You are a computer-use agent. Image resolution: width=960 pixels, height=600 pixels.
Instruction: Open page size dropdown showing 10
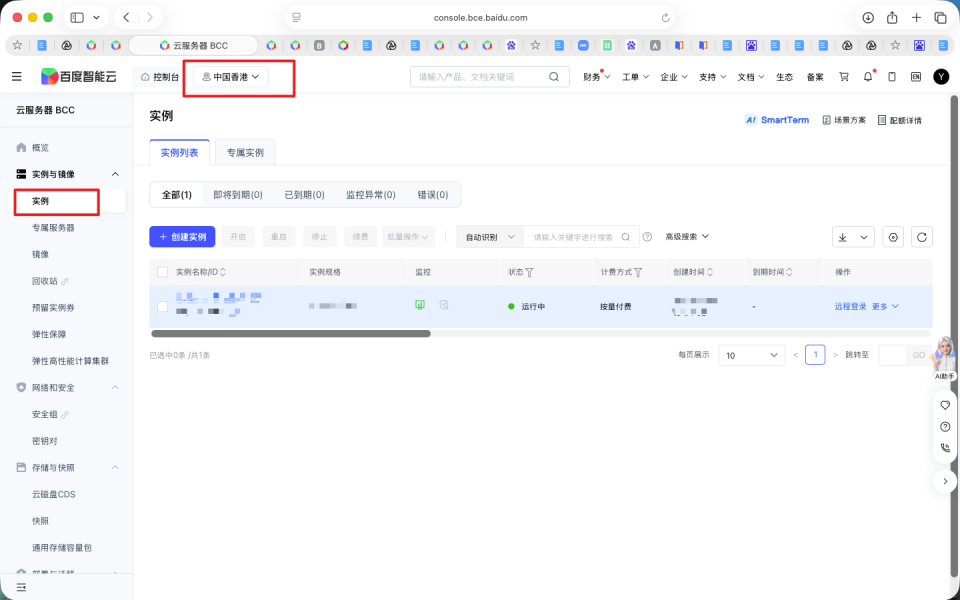[x=751, y=355]
